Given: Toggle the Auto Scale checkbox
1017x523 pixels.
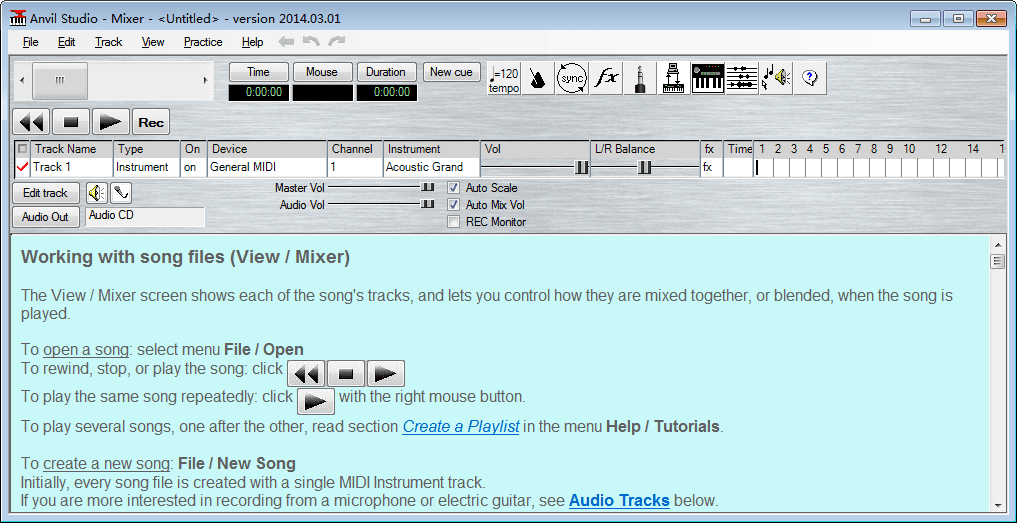Looking at the screenshot, I should pos(454,188).
